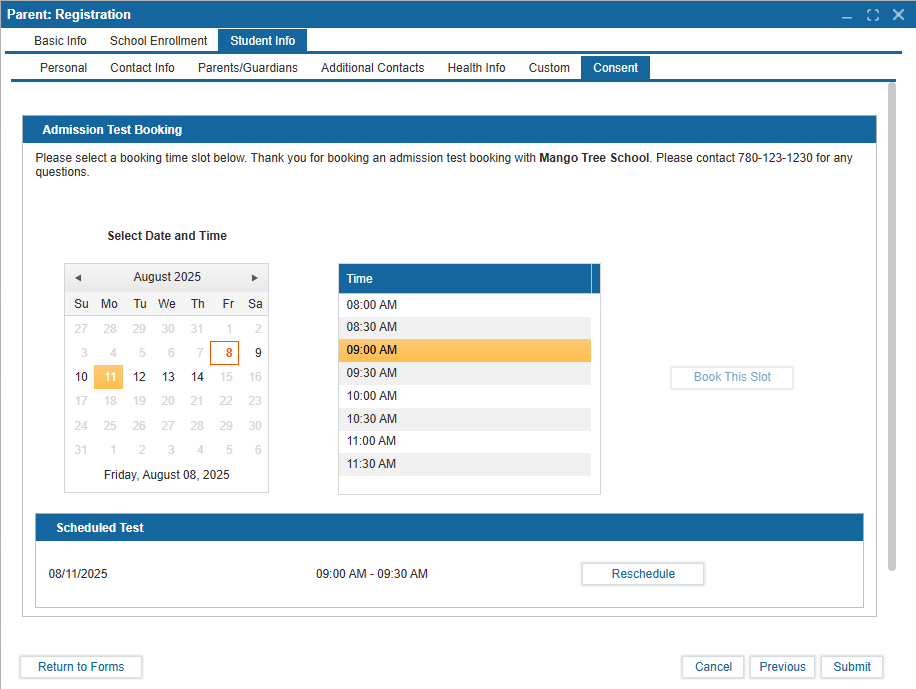Go to Parents/Guardians sub-tab
Screen dimensions: 916x689
click(247, 68)
